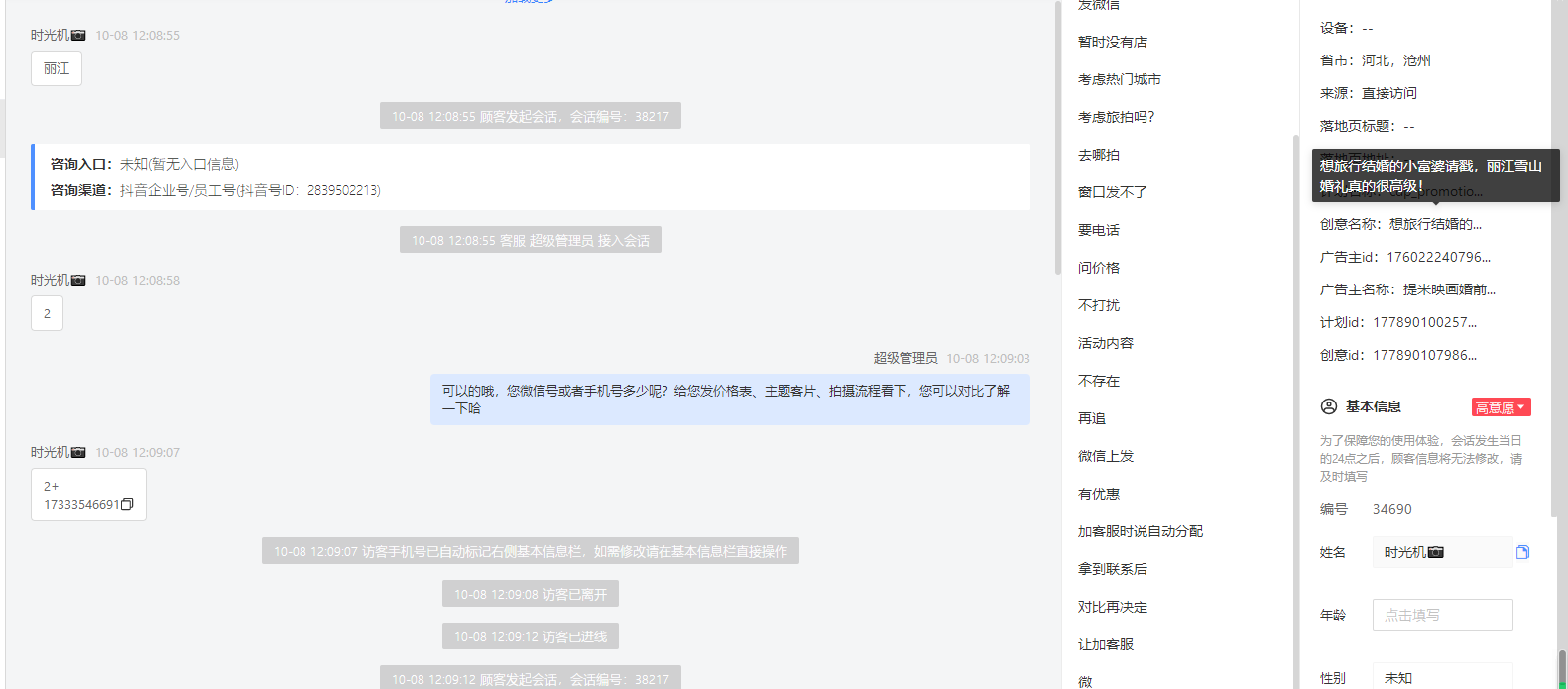
Task: Pick the 要电话 quick reply
Action: (1099, 230)
